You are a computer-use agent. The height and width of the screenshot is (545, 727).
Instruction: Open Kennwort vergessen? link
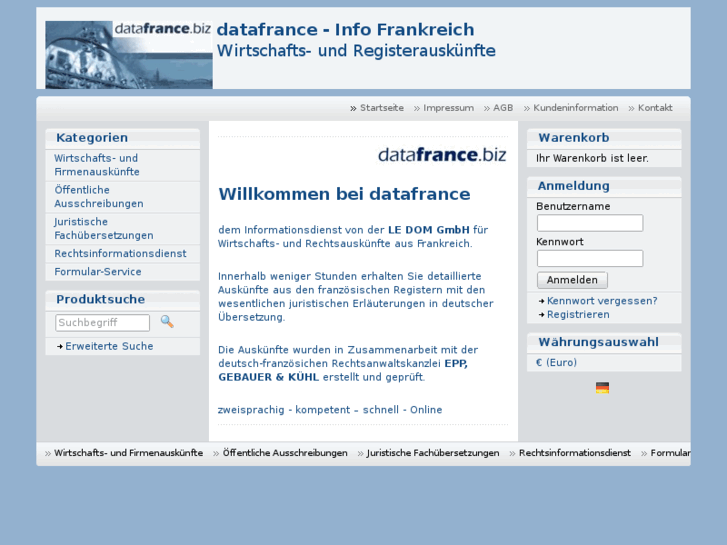pyautogui.click(x=602, y=301)
